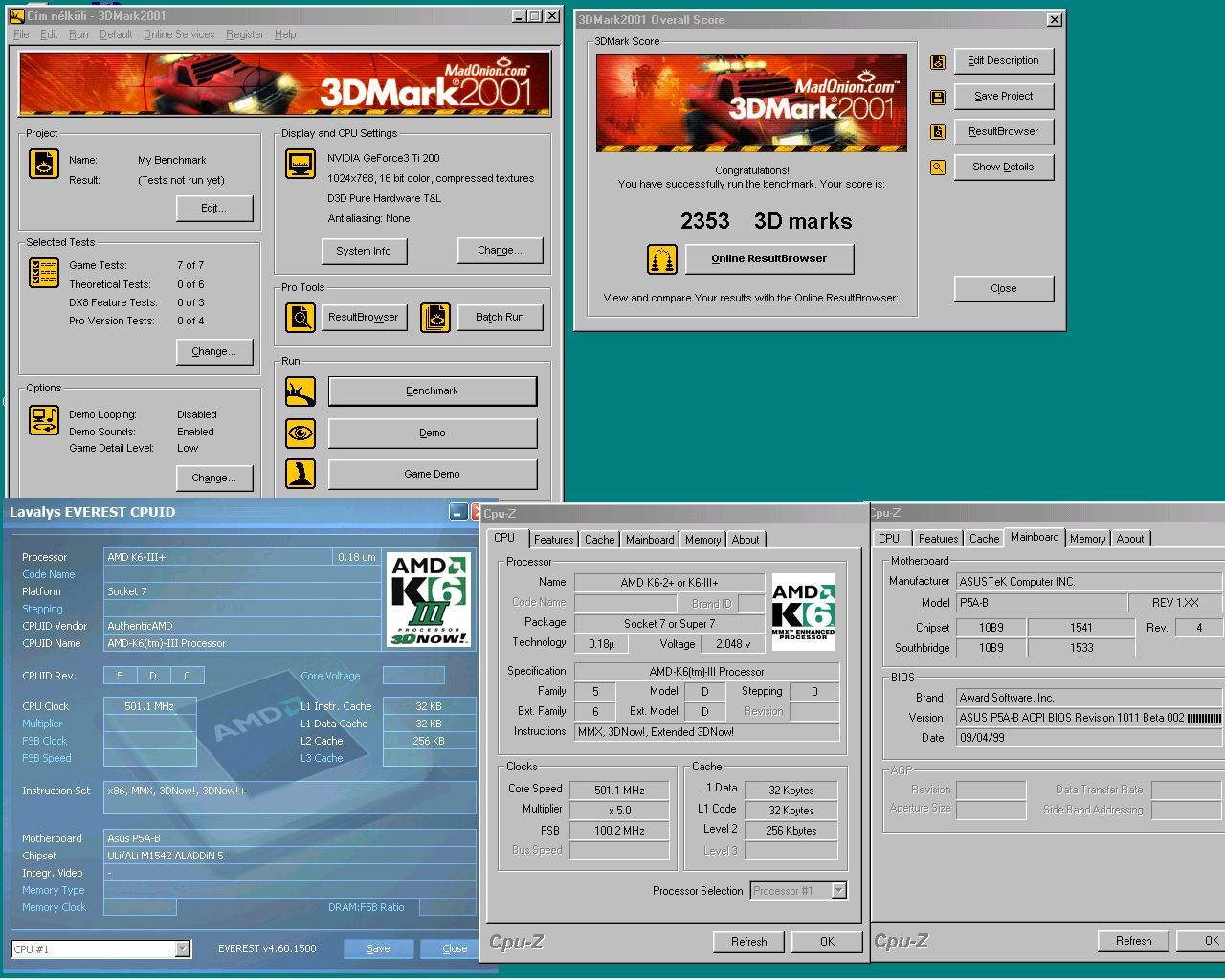
Task: Open About tab in right Cpu-Z window
Action: click(x=1130, y=539)
